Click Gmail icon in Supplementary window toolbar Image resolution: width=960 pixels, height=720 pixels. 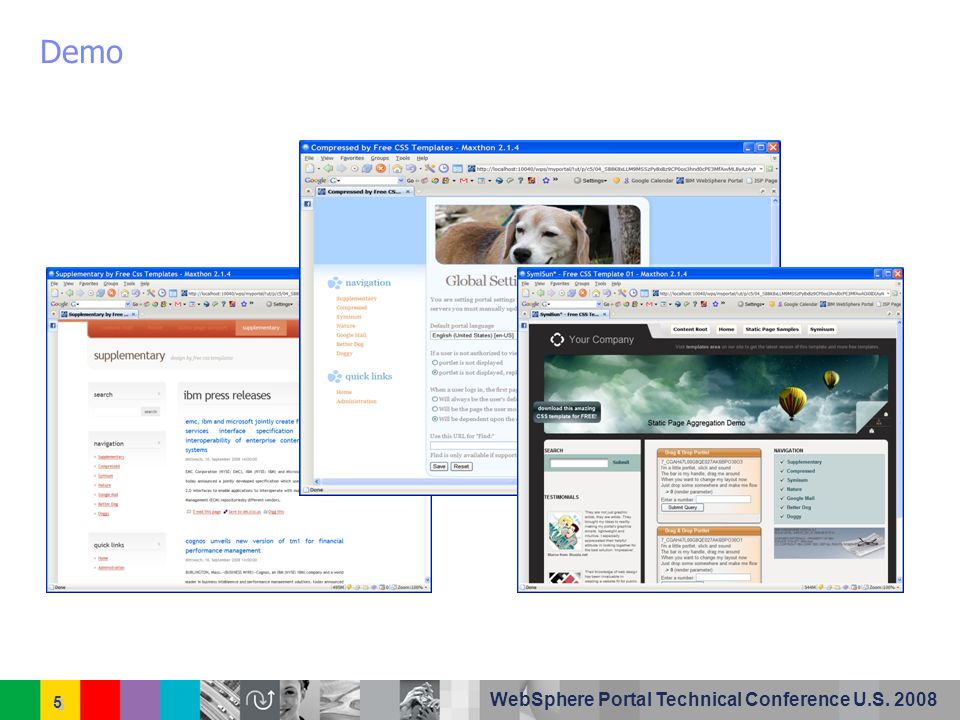click(178, 304)
